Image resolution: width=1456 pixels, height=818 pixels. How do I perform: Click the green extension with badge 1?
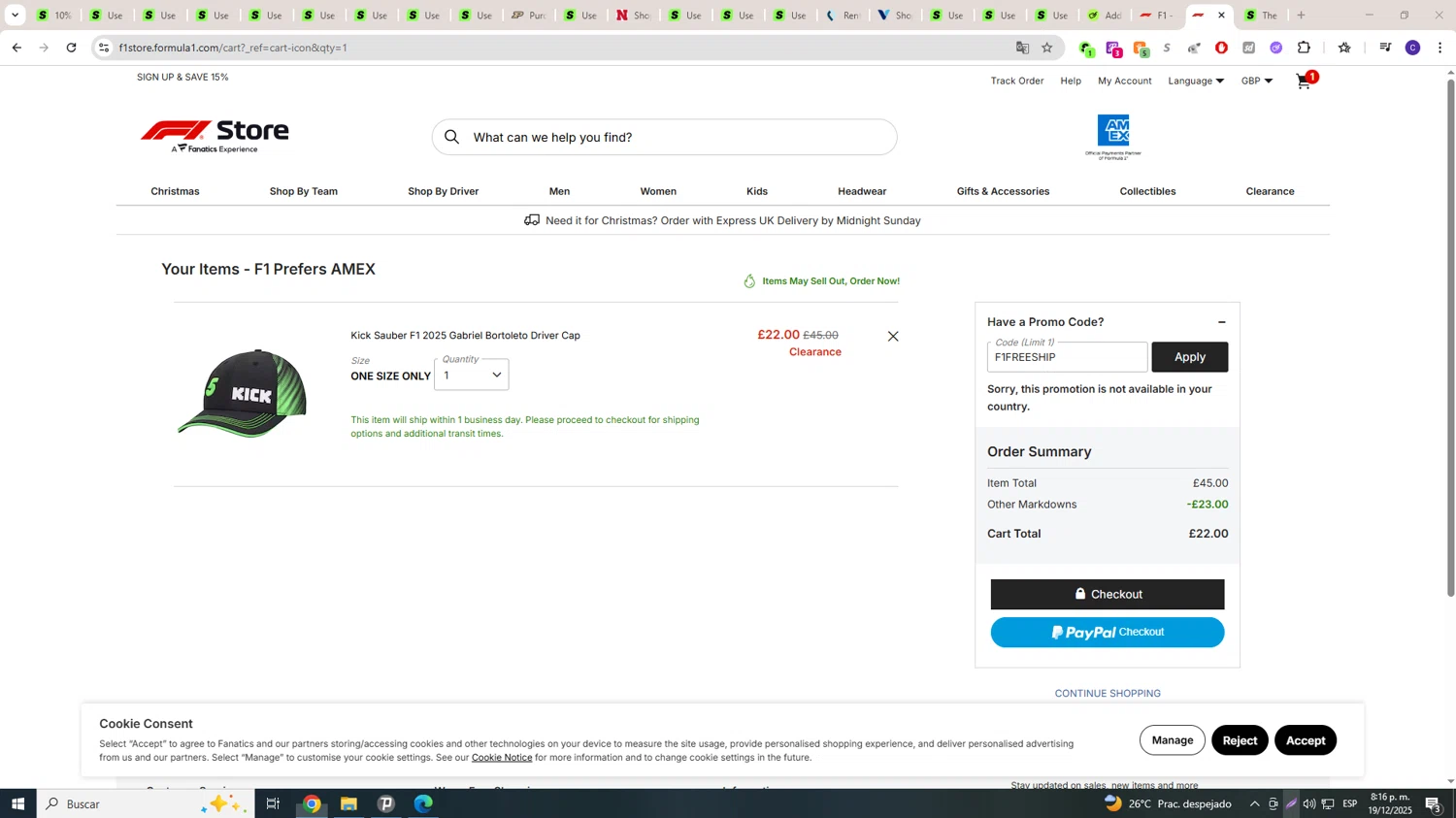[1086, 49]
